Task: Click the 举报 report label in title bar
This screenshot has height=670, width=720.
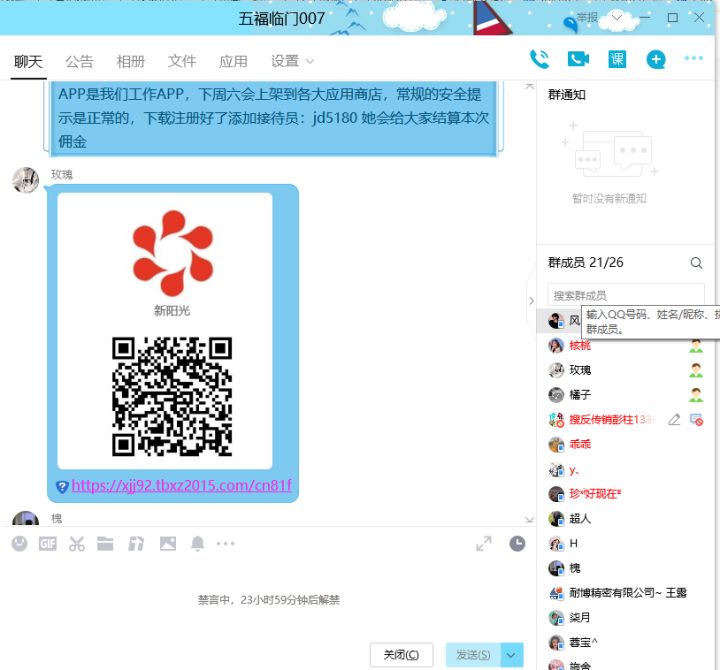Action: [x=587, y=17]
